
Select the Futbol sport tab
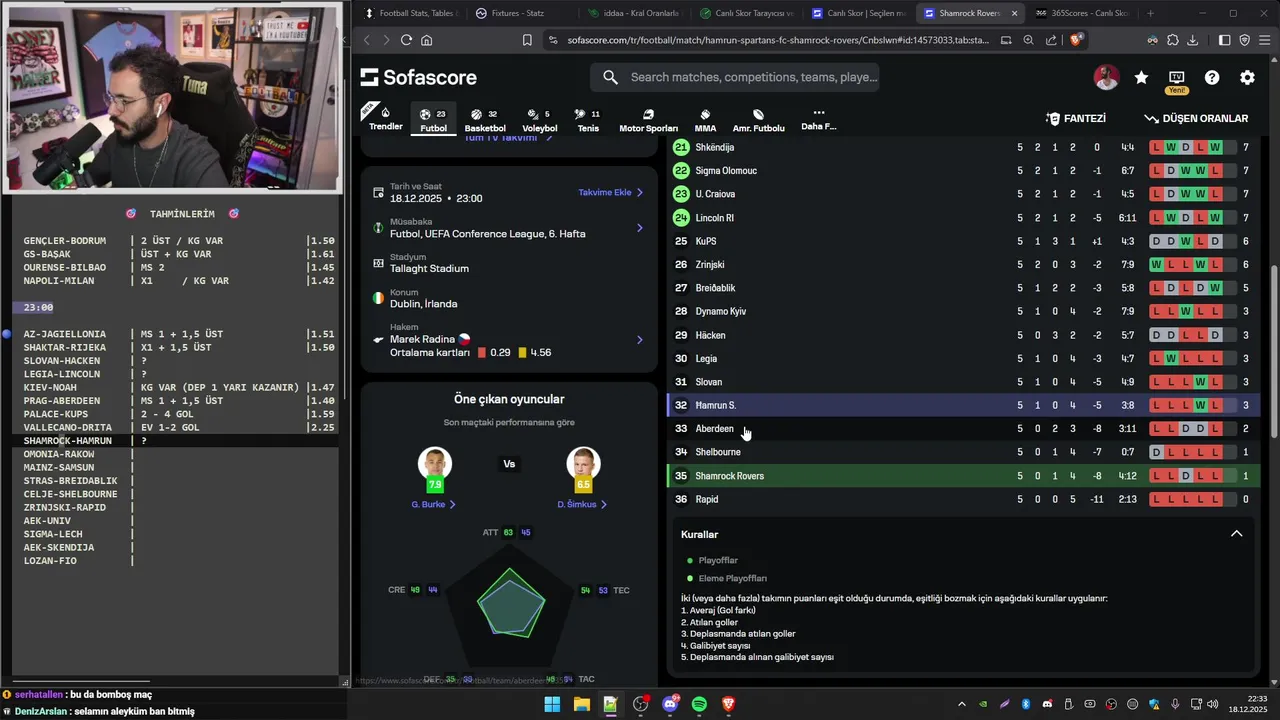tap(433, 120)
